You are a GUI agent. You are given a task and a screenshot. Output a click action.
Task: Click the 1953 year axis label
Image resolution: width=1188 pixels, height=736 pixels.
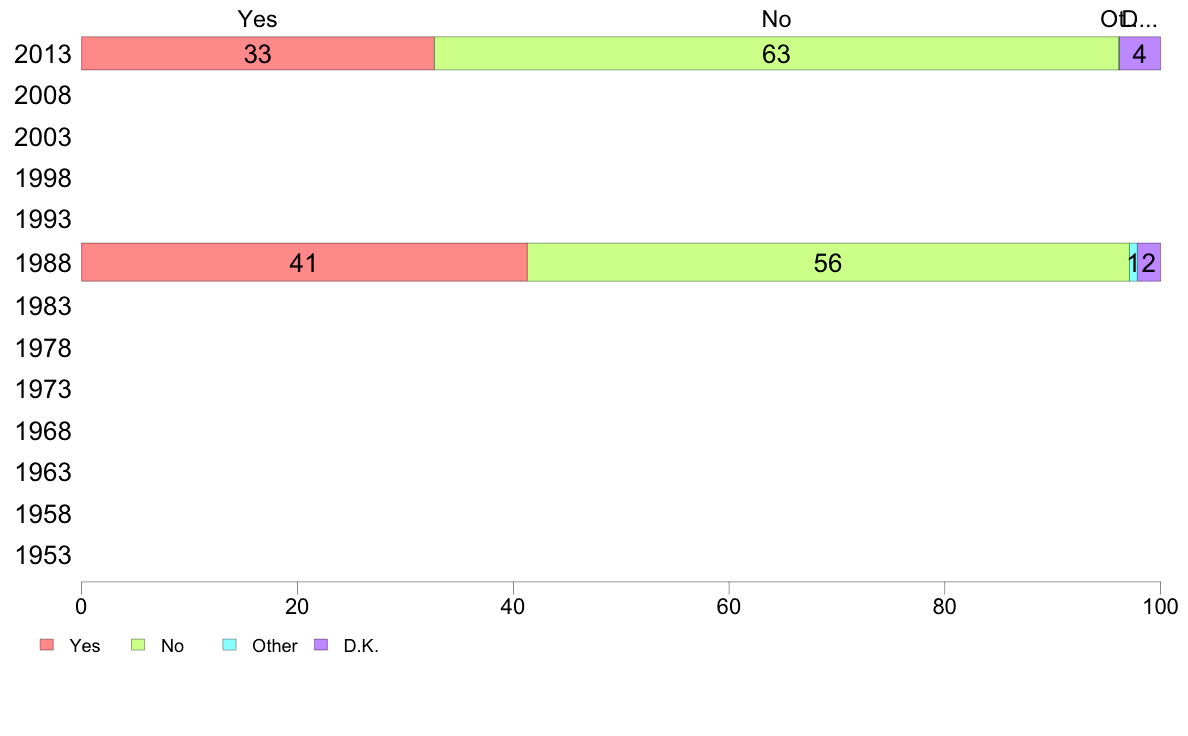coord(42,556)
